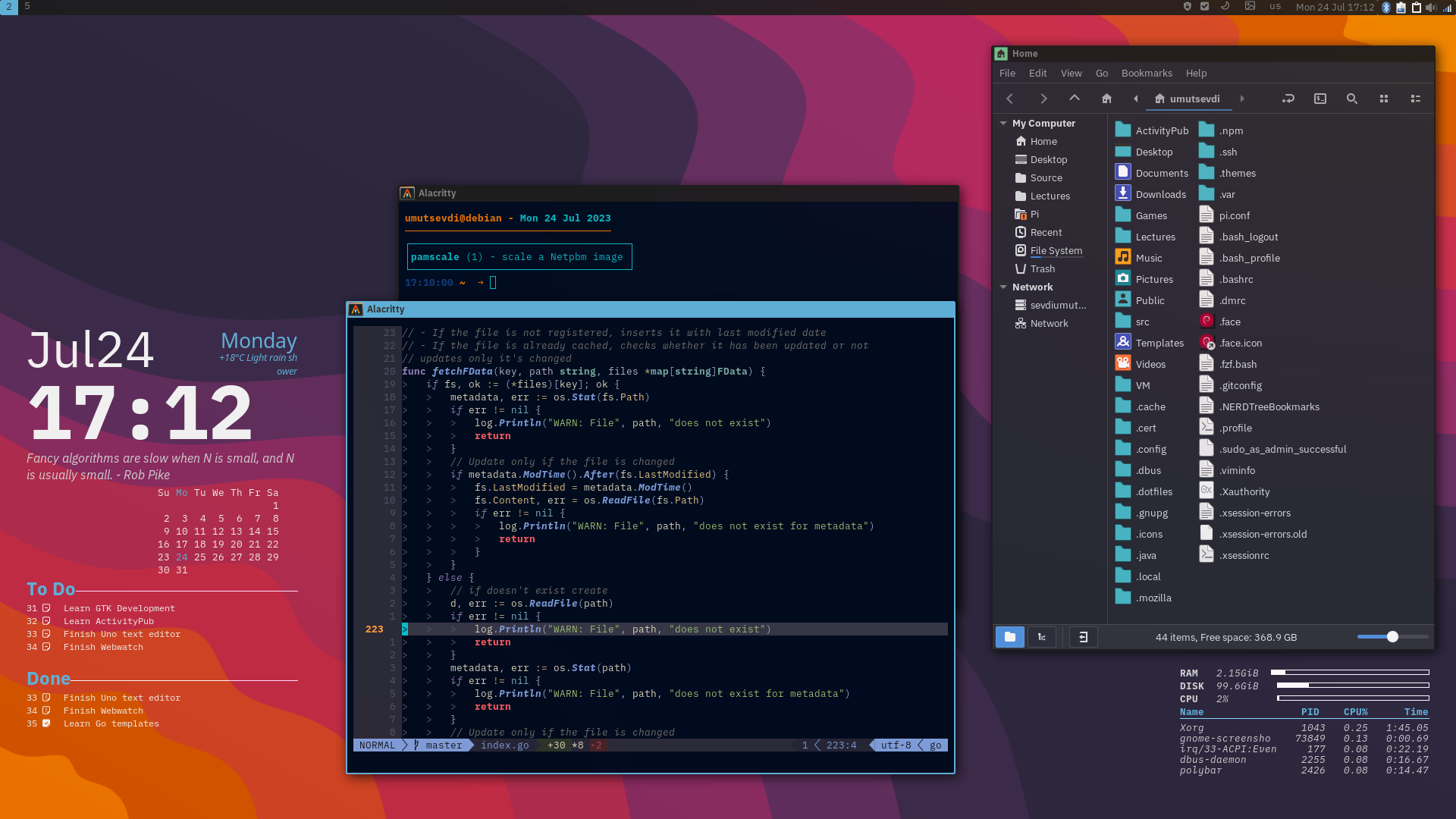Click path bar right scroll arrow

point(1241,99)
